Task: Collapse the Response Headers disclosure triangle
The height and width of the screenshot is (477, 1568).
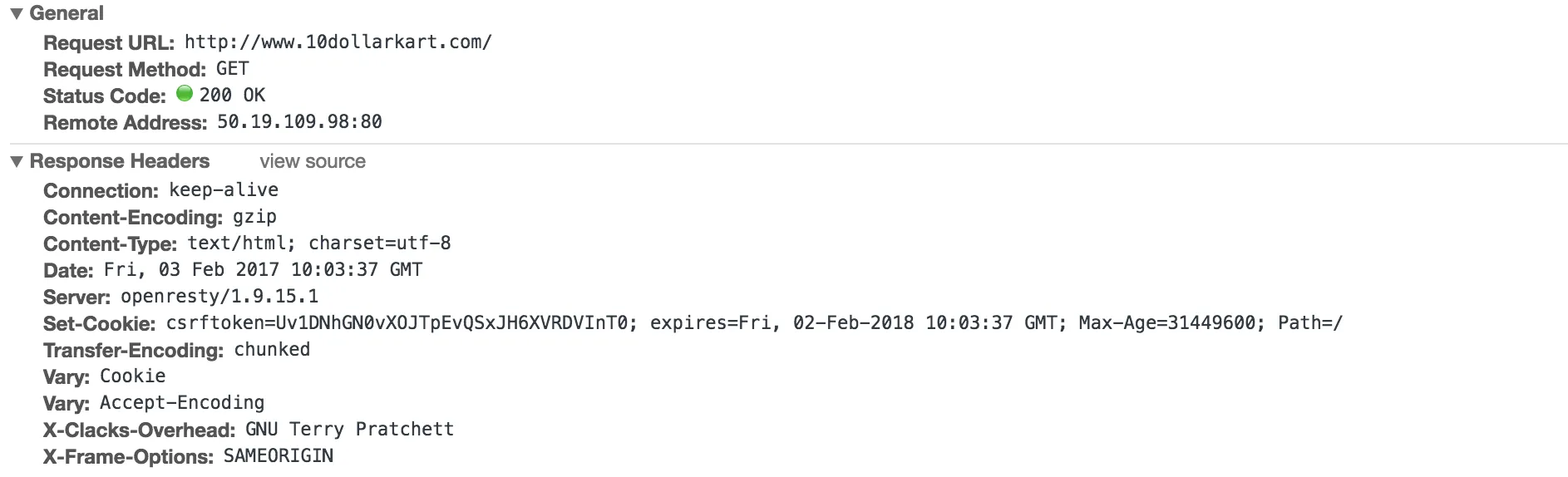Action: (x=17, y=162)
